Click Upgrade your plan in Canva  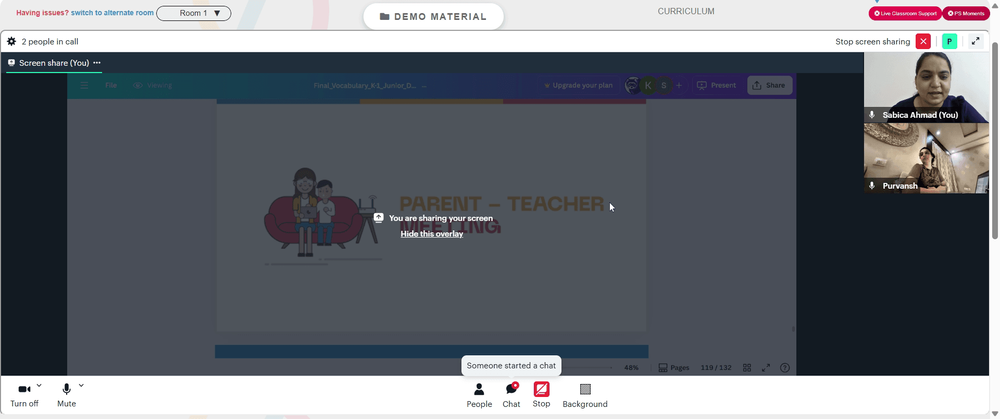pos(578,85)
